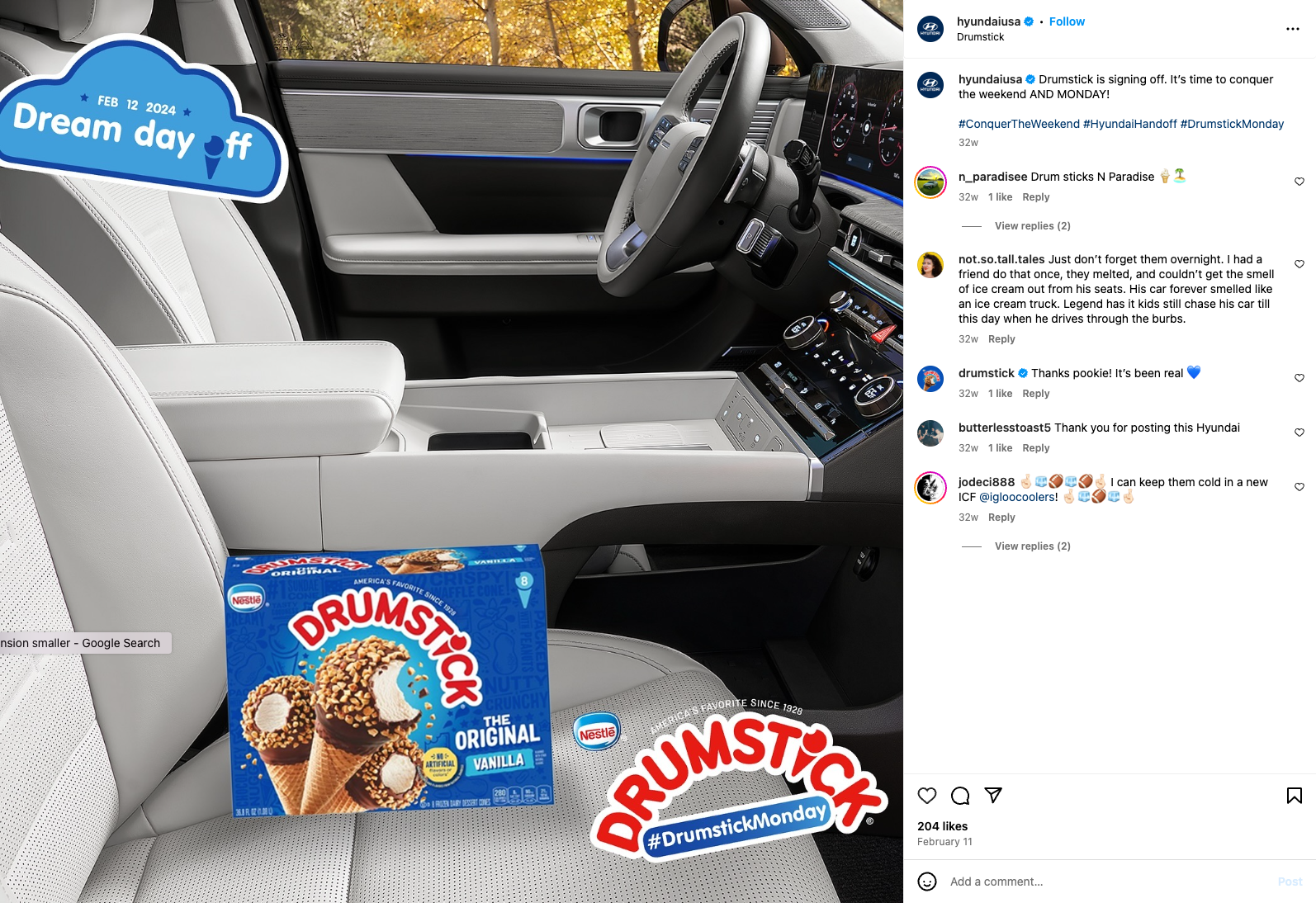Save post with bookmark icon
Viewport: 1316px width, 903px height.
(x=1295, y=796)
